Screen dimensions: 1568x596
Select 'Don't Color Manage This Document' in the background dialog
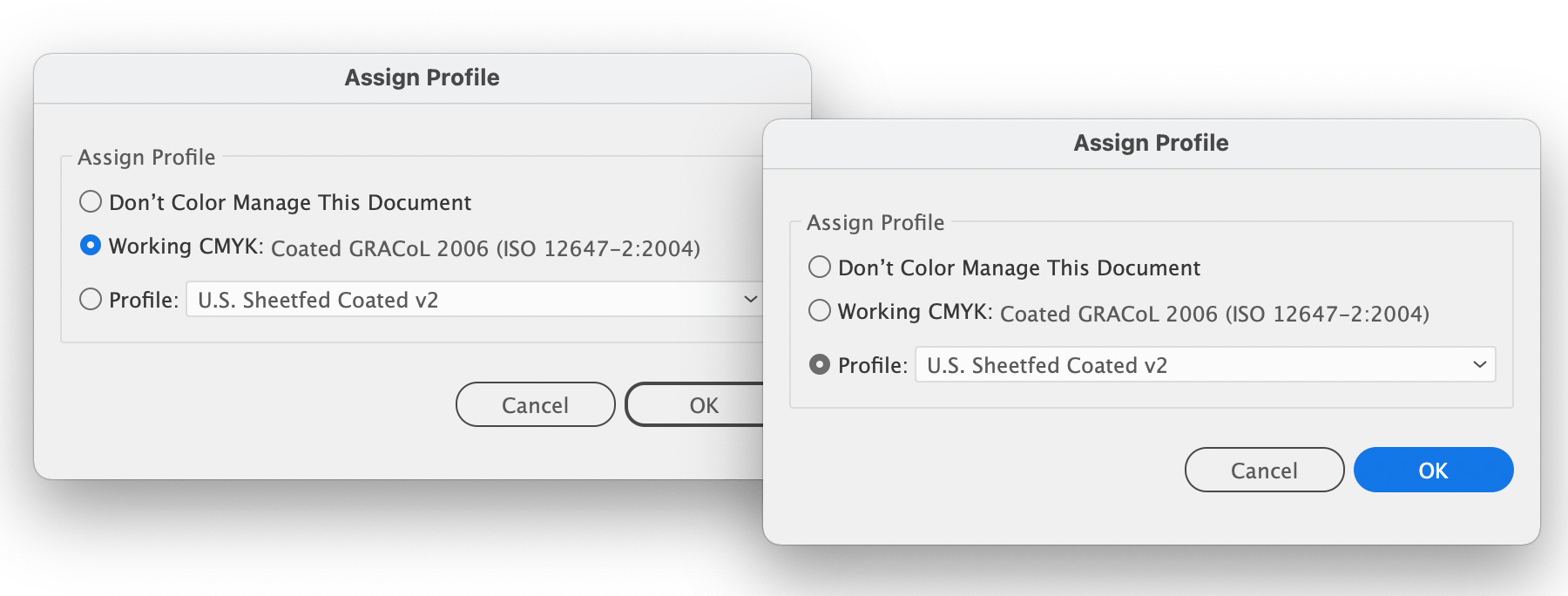click(91, 202)
